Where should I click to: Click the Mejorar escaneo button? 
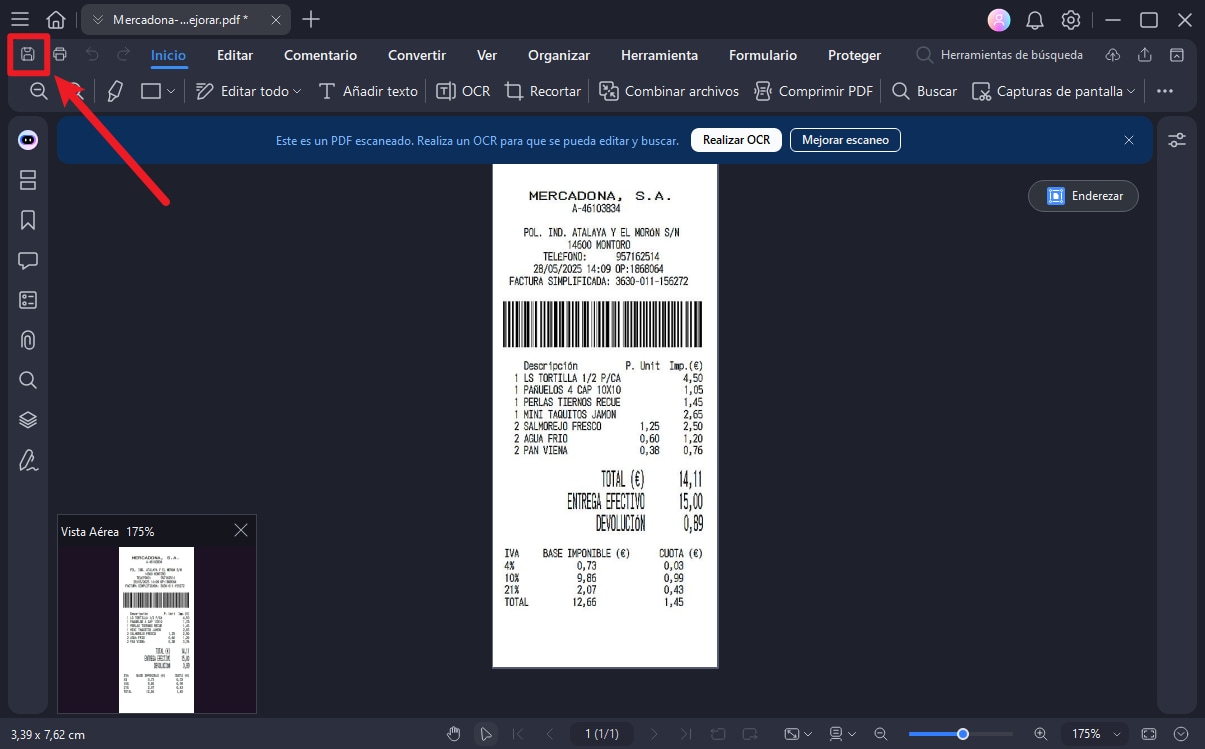pos(845,140)
